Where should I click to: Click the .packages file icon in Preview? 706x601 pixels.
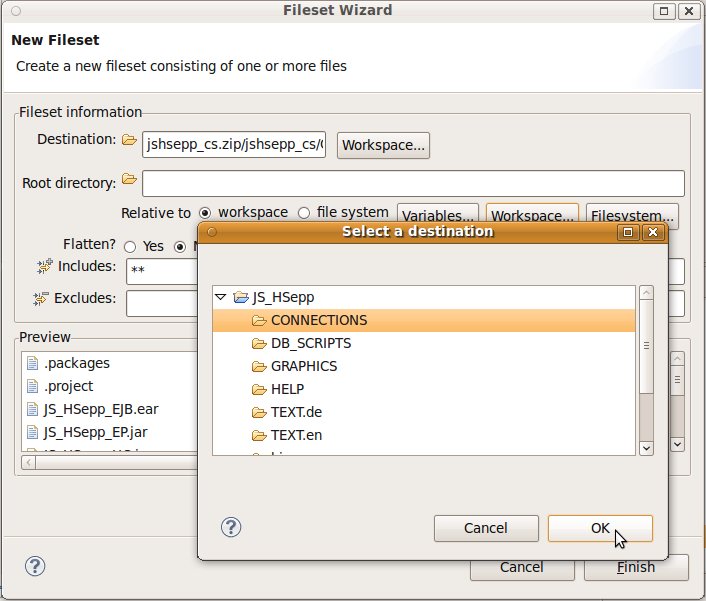[x=32, y=363]
